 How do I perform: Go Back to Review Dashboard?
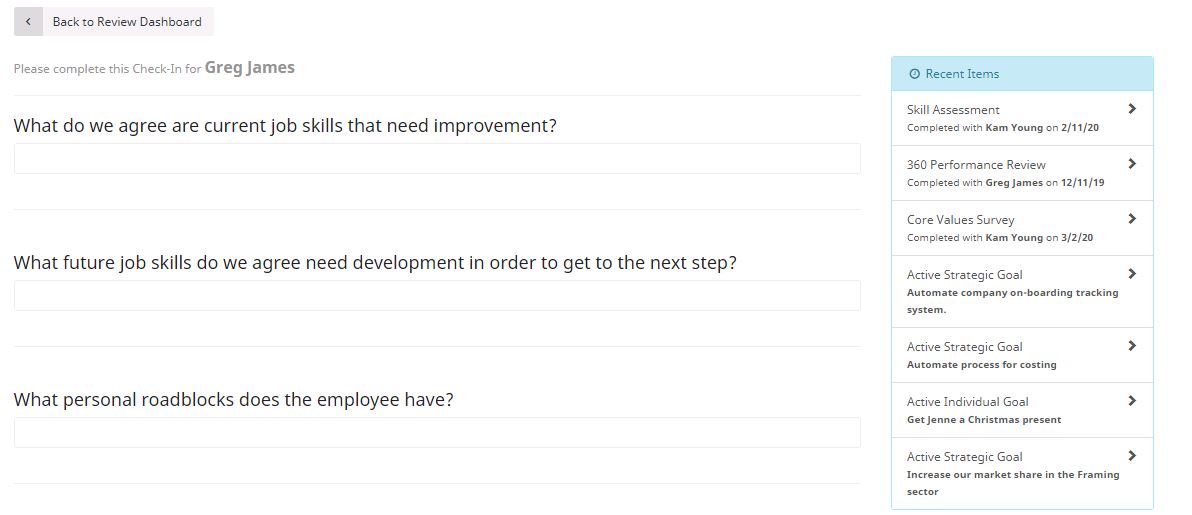point(114,21)
